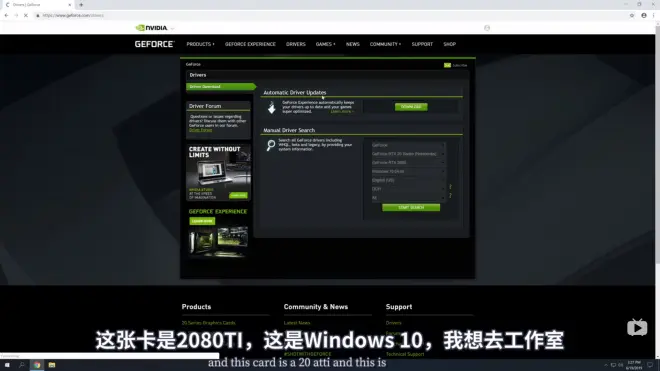Open the Windows Start menu
660x371 pixels.
pyautogui.click(x=7, y=365)
